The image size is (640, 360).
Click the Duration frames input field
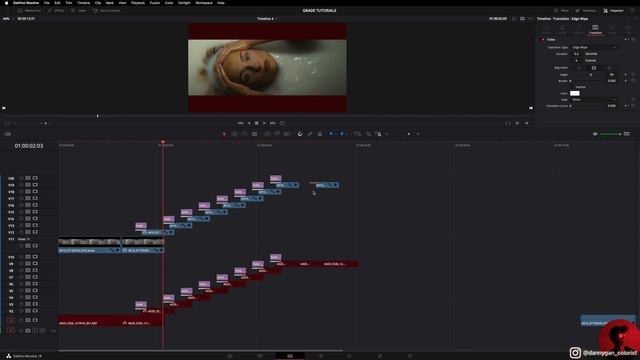(576, 60)
